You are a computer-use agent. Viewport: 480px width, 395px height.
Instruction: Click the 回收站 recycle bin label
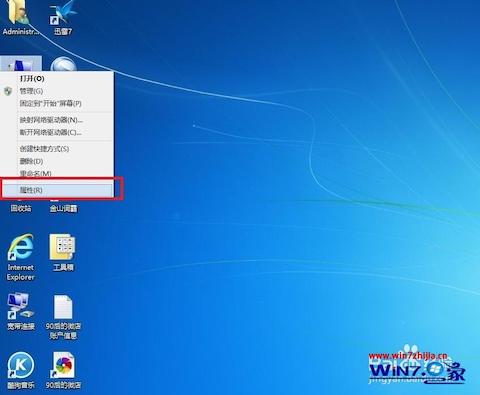21,209
